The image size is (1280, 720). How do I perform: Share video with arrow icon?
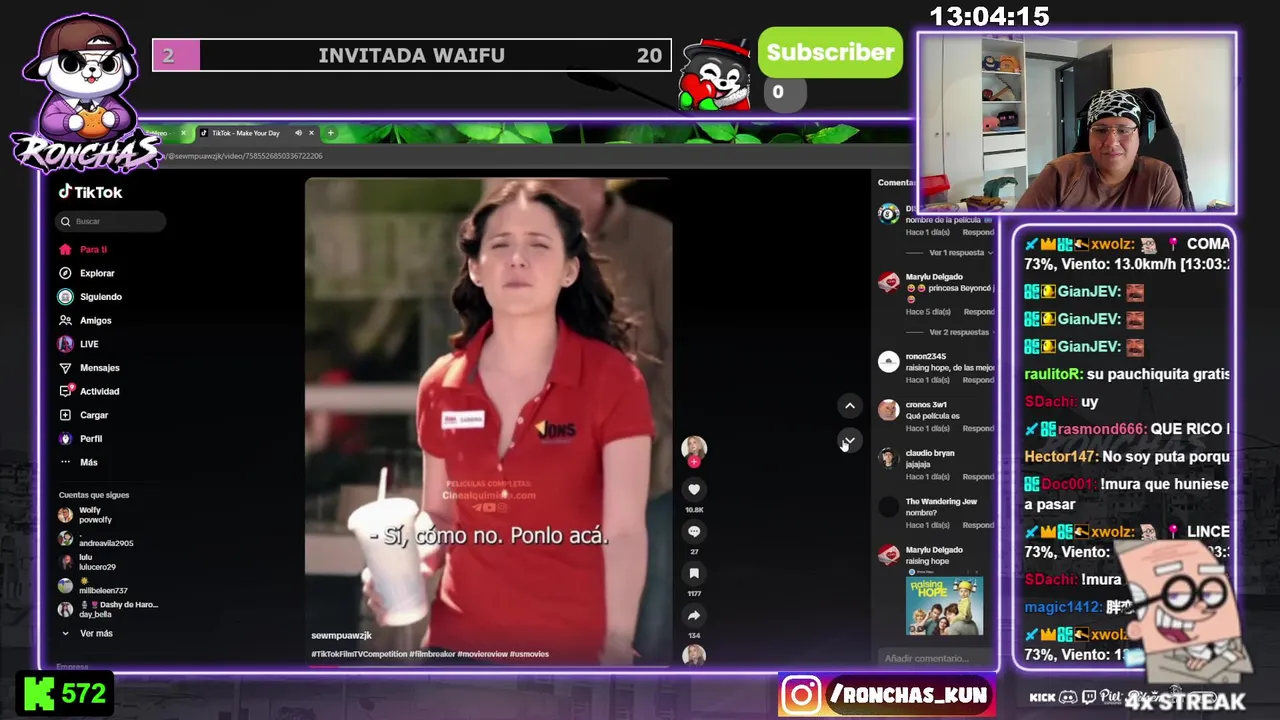point(694,615)
